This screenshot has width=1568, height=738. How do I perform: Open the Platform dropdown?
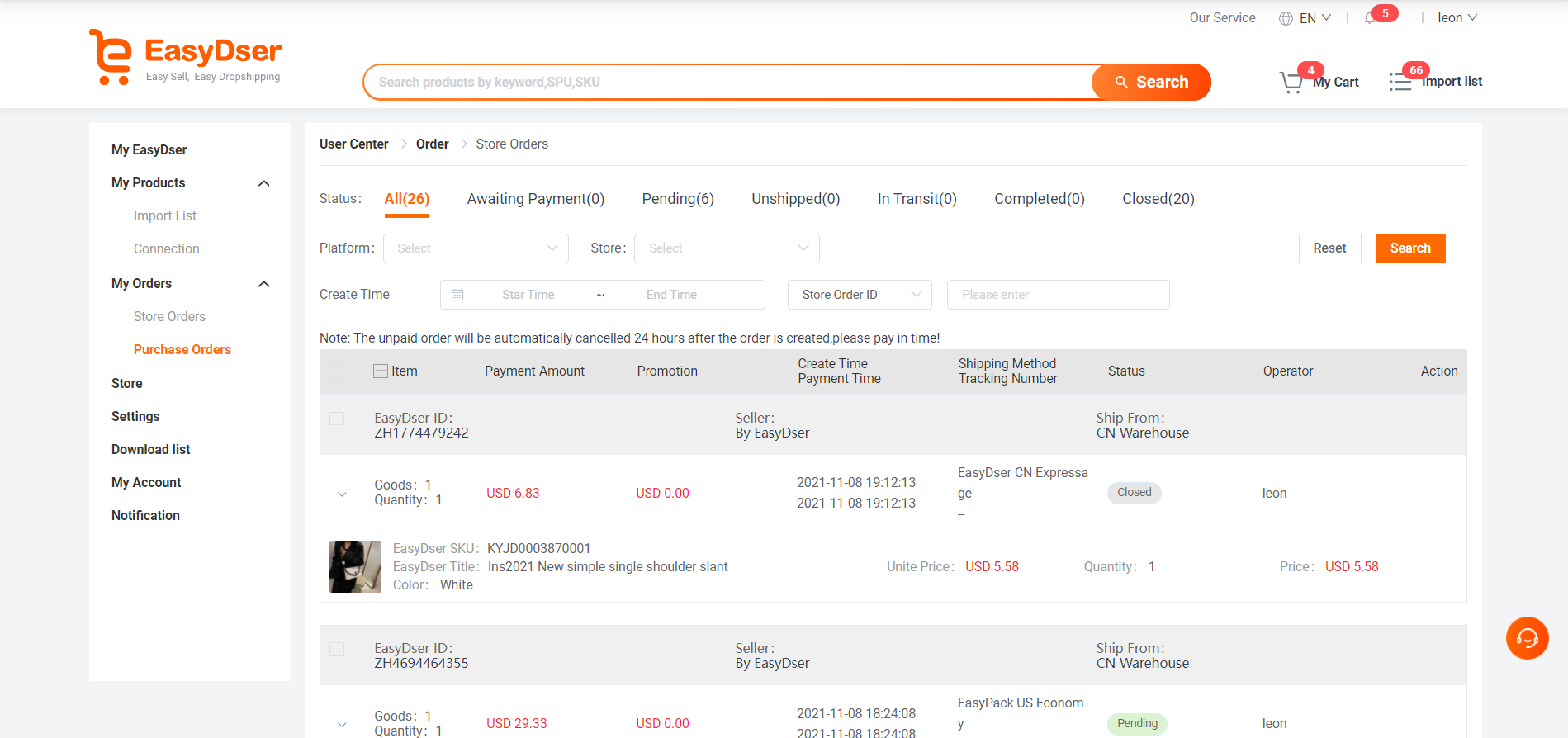click(x=476, y=248)
